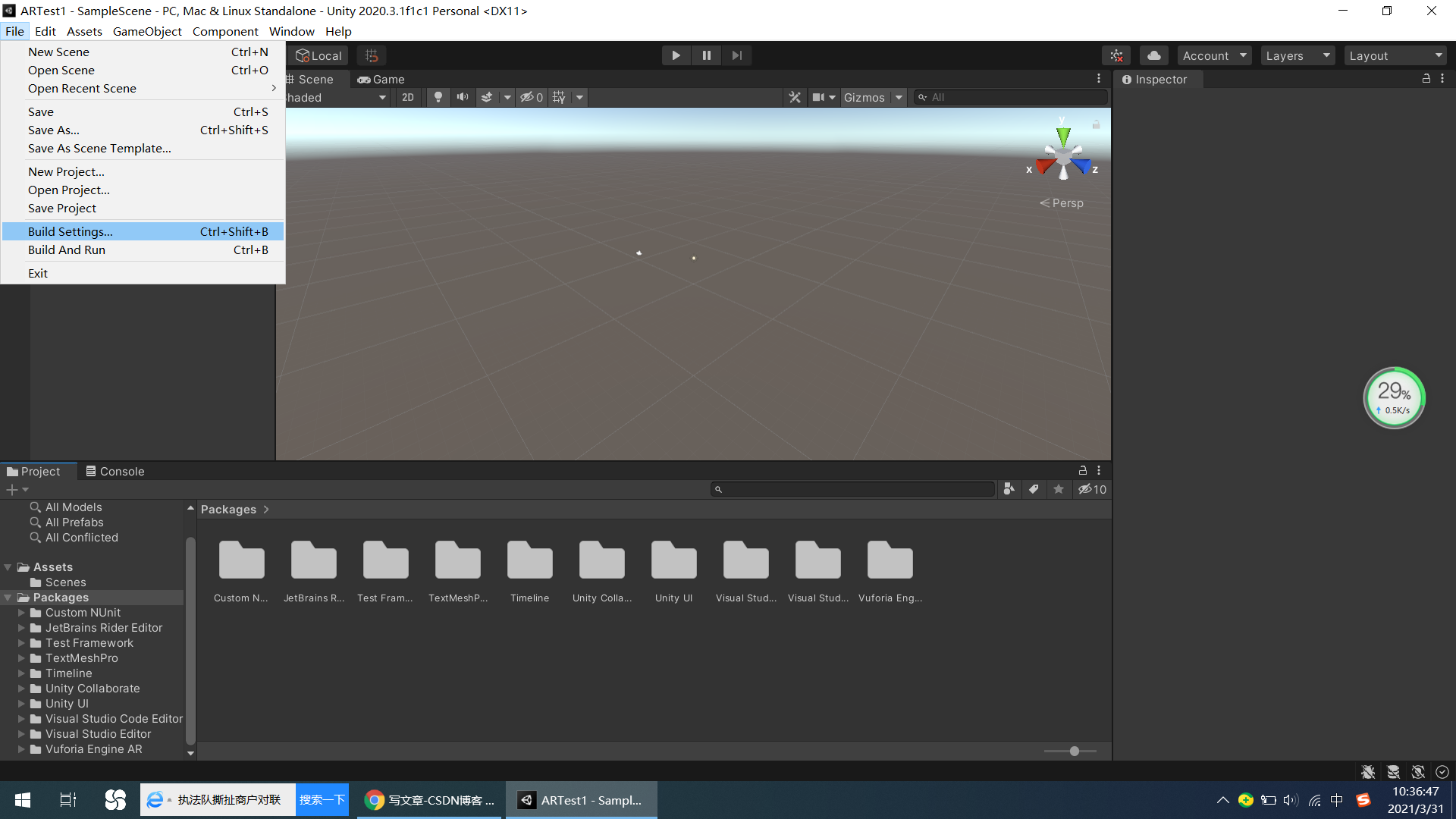The height and width of the screenshot is (819, 1456).
Task: Expand the Vuforia Engine AR folder
Action: (20, 749)
